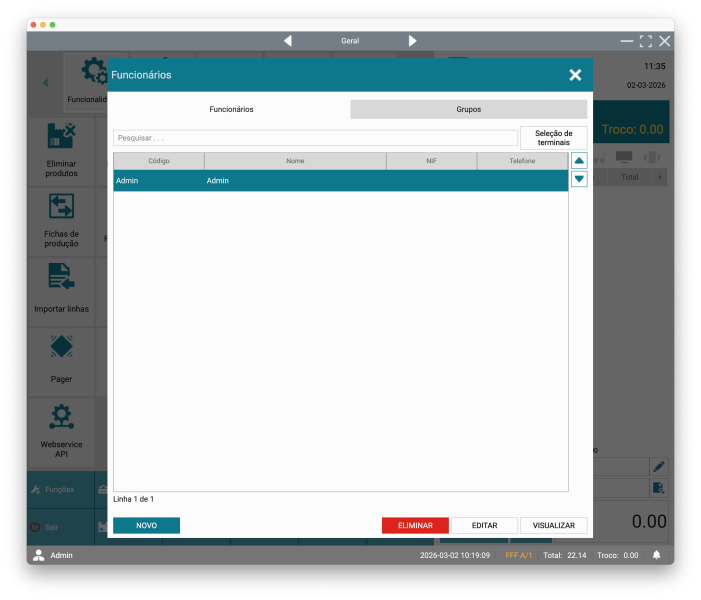The image size is (701, 600).
Task: Go to next page with right arrow beside Geral
Action: pos(412,41)
